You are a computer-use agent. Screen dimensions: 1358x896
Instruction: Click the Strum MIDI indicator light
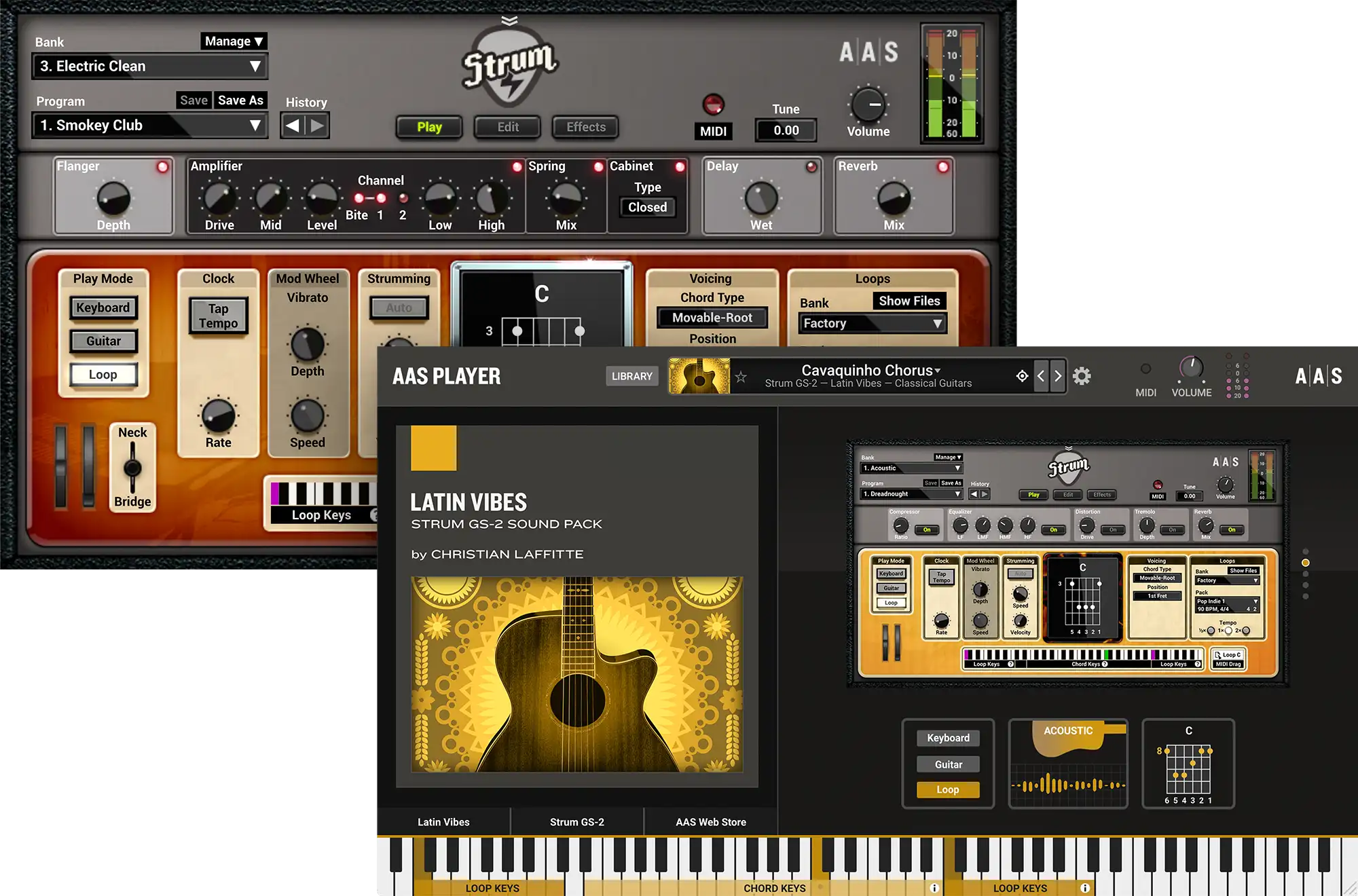[713, 105]
